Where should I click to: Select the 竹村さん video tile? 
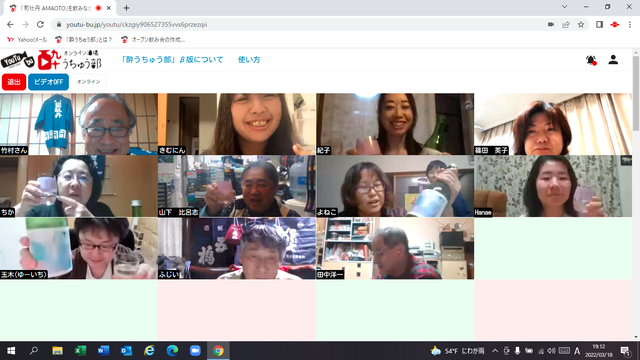[79, 124]
